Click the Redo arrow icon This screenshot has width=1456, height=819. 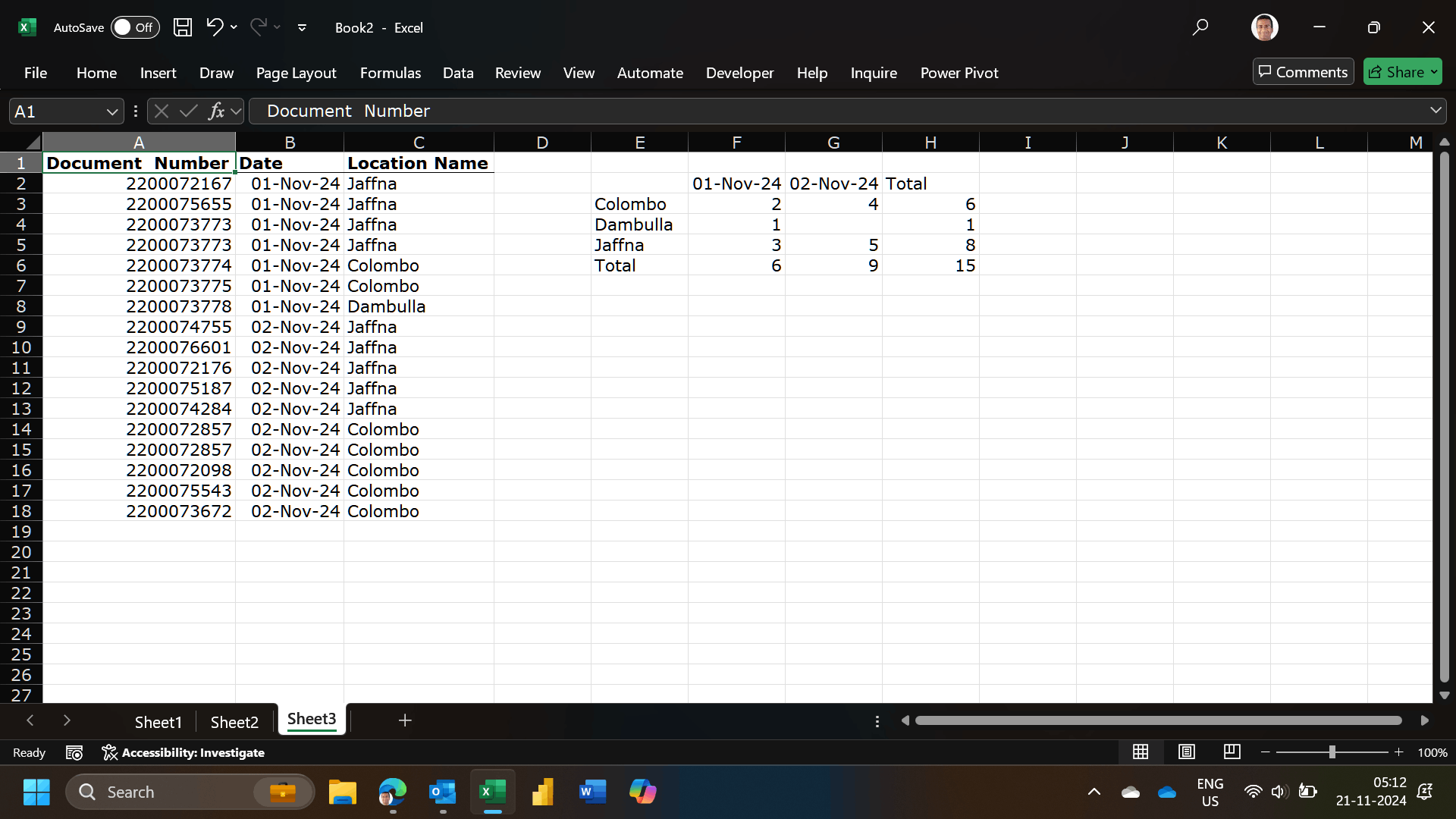click(x=259, y=27)
